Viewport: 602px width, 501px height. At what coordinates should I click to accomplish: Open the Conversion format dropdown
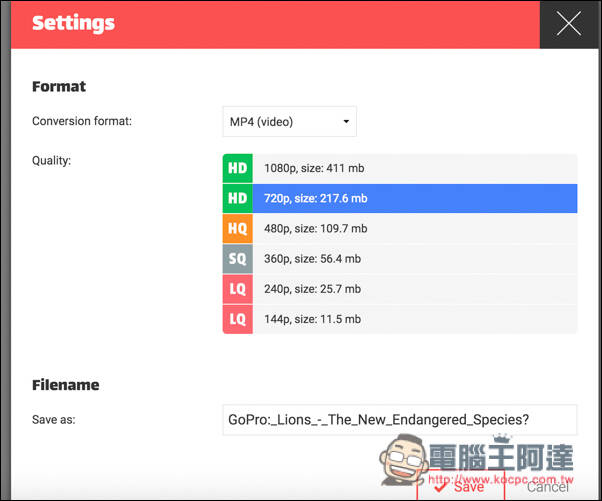coord(289,122)
